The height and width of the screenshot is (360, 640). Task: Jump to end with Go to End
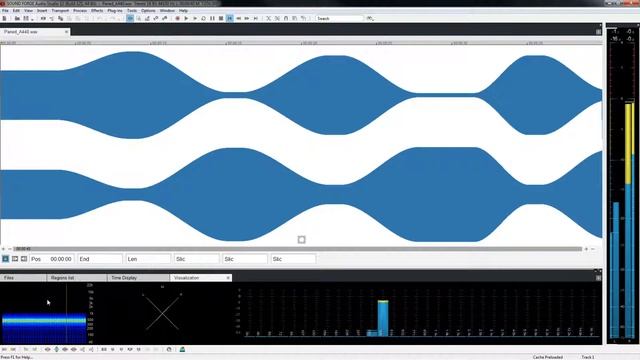[256, 18]
